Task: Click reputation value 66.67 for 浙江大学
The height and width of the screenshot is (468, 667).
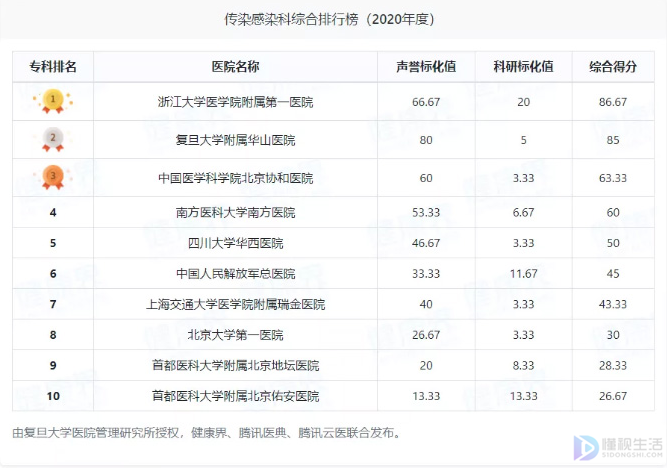Action: coord(426,102)
